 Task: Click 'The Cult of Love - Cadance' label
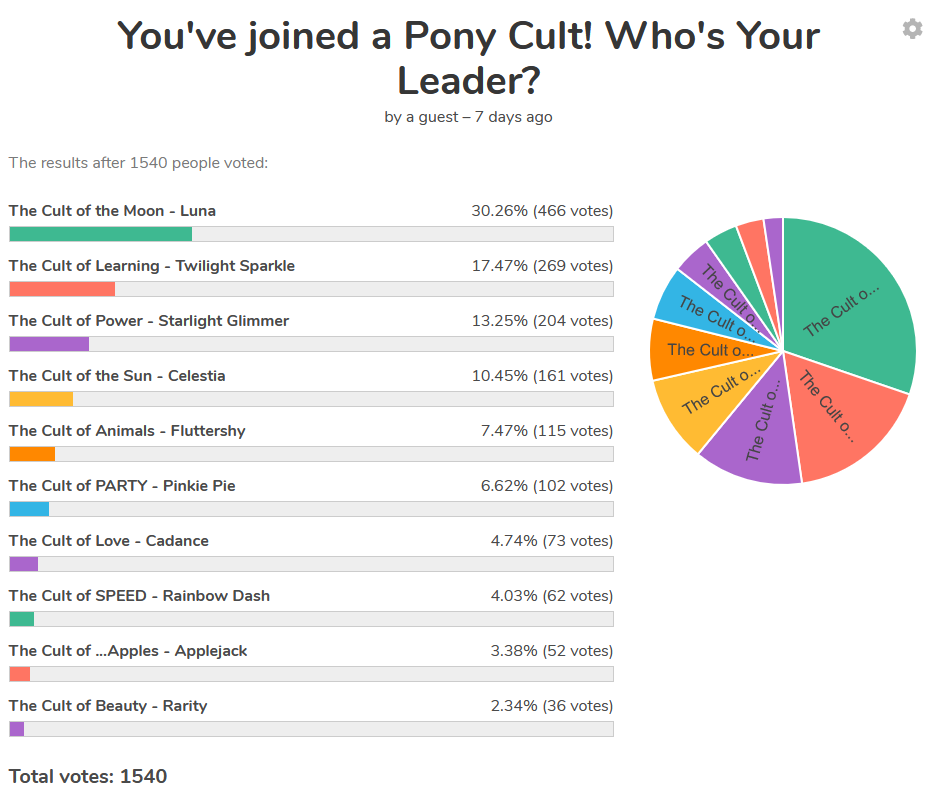click(x=109, y=541)
